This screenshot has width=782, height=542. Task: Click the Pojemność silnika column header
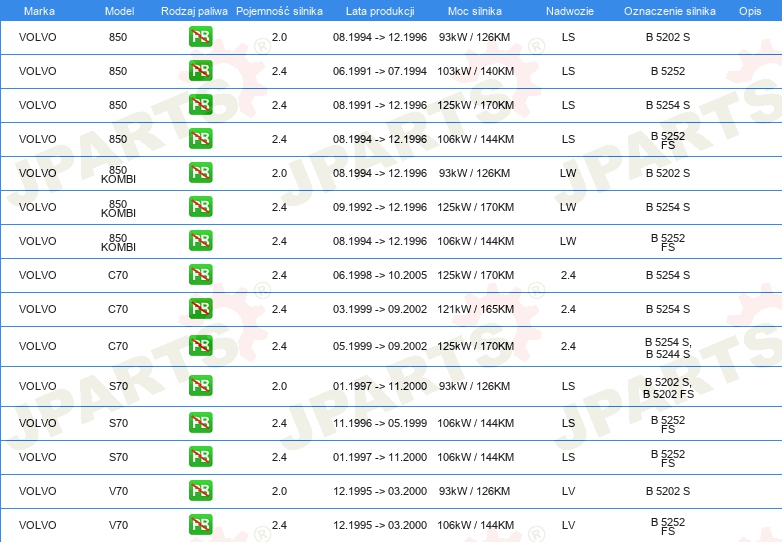click(x=279, y=11)
